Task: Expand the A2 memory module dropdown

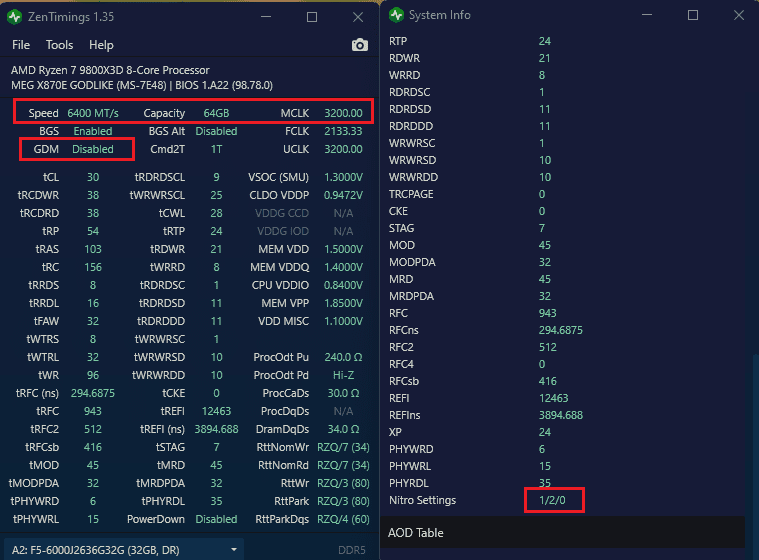Action: click(x=124, y=550)
